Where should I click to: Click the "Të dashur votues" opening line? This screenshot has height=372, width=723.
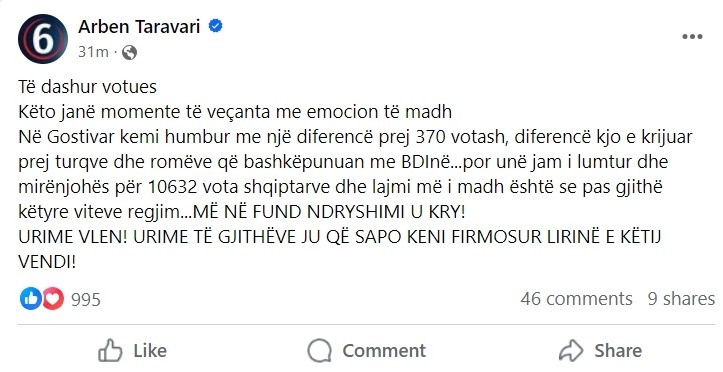coord(88,87)
